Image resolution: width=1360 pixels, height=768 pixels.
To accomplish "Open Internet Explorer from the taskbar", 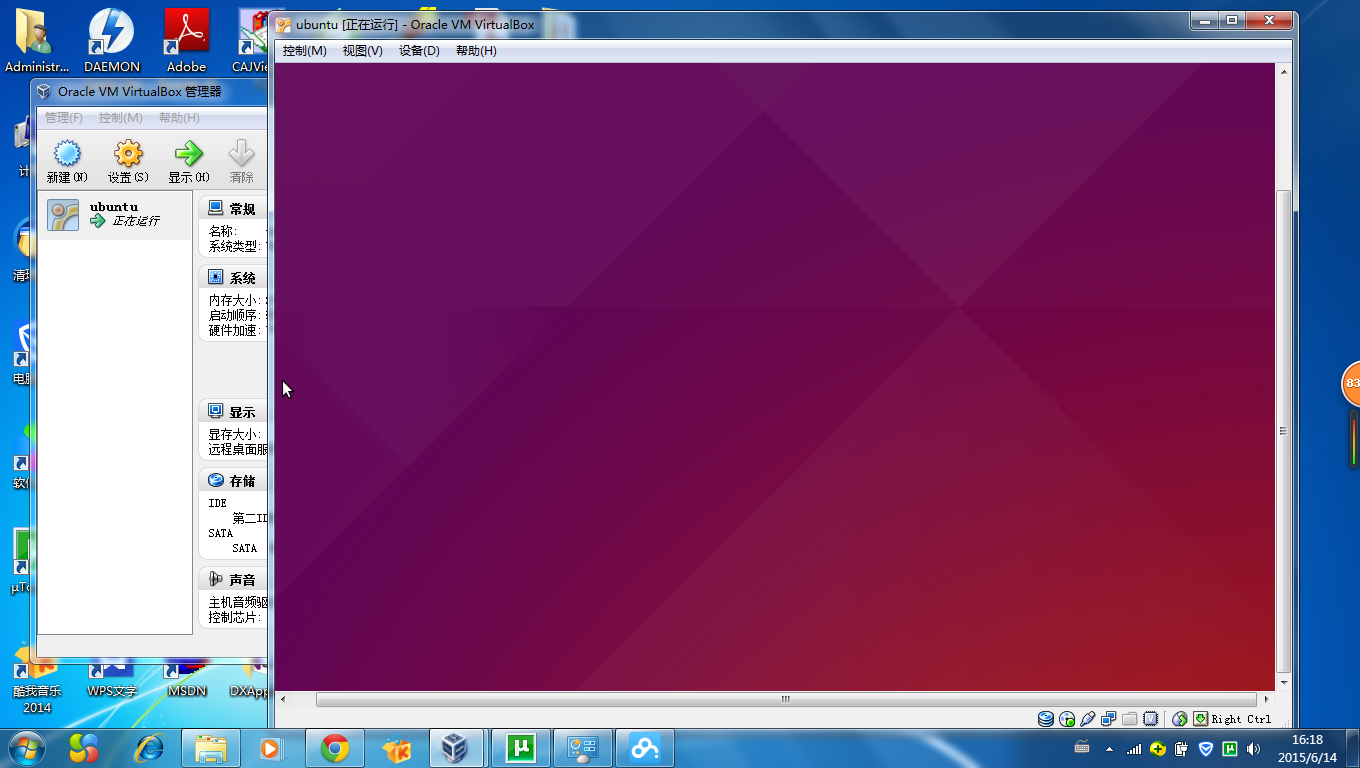I will point(149,748).
